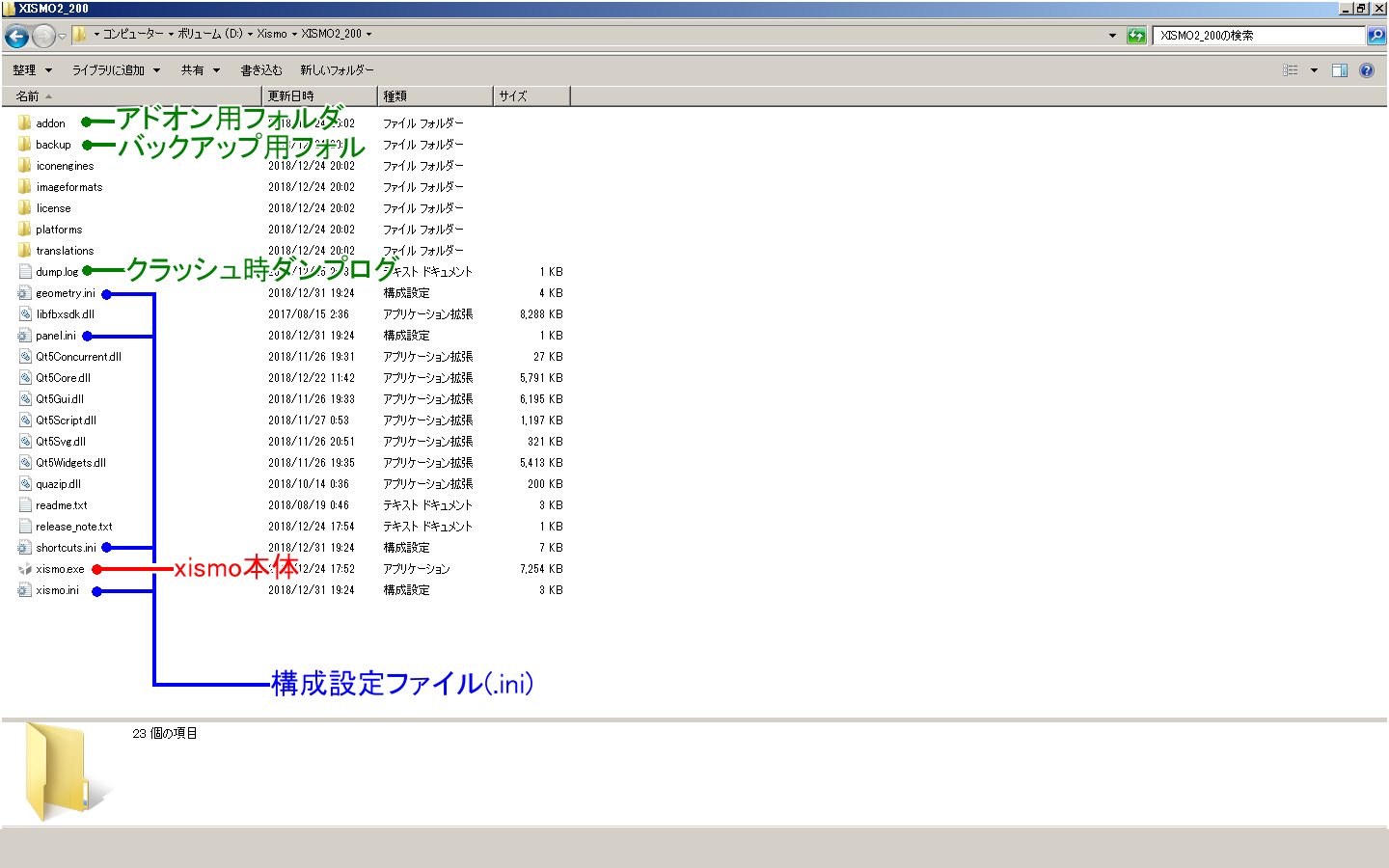The height and width of the screenshot is (868, 1389).
Task: Sort by the 名前 column header
Action: click(x=132, y=96)
